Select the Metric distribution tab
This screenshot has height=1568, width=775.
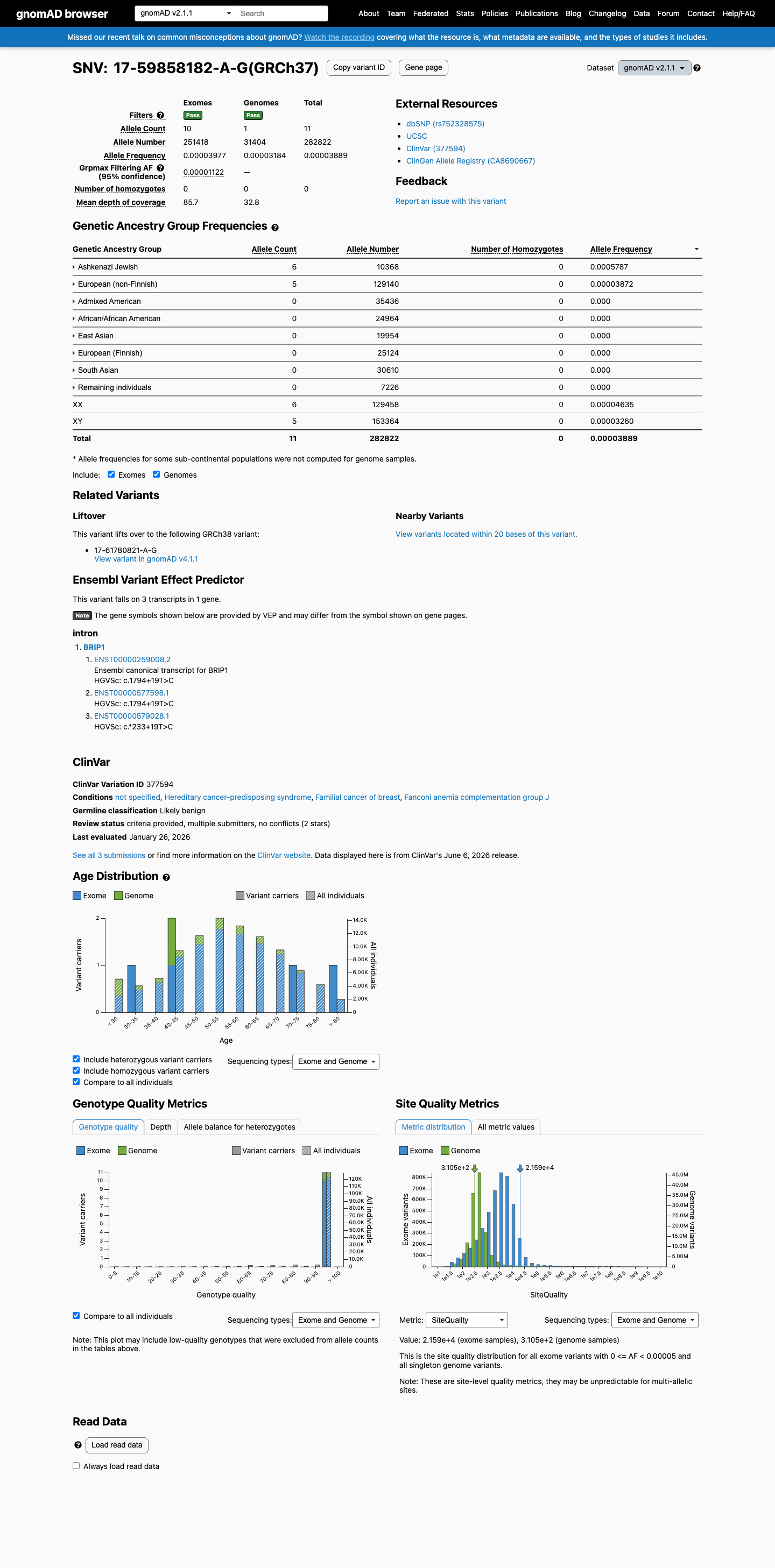click(433, 1127)
